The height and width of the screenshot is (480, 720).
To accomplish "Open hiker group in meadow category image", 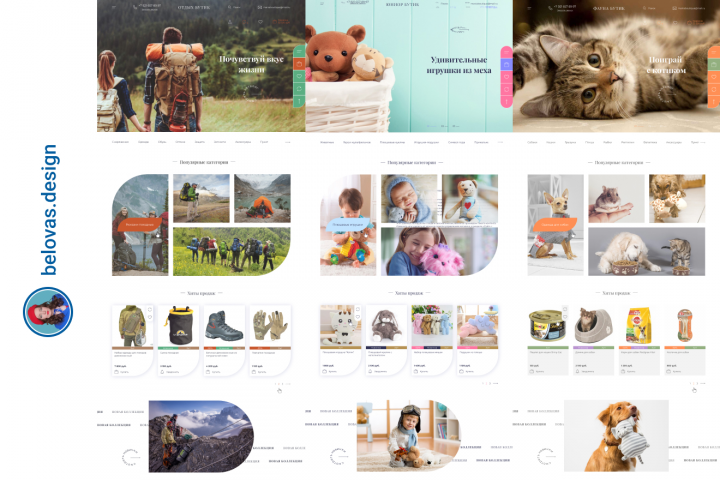I will click(x=231, y=251).
